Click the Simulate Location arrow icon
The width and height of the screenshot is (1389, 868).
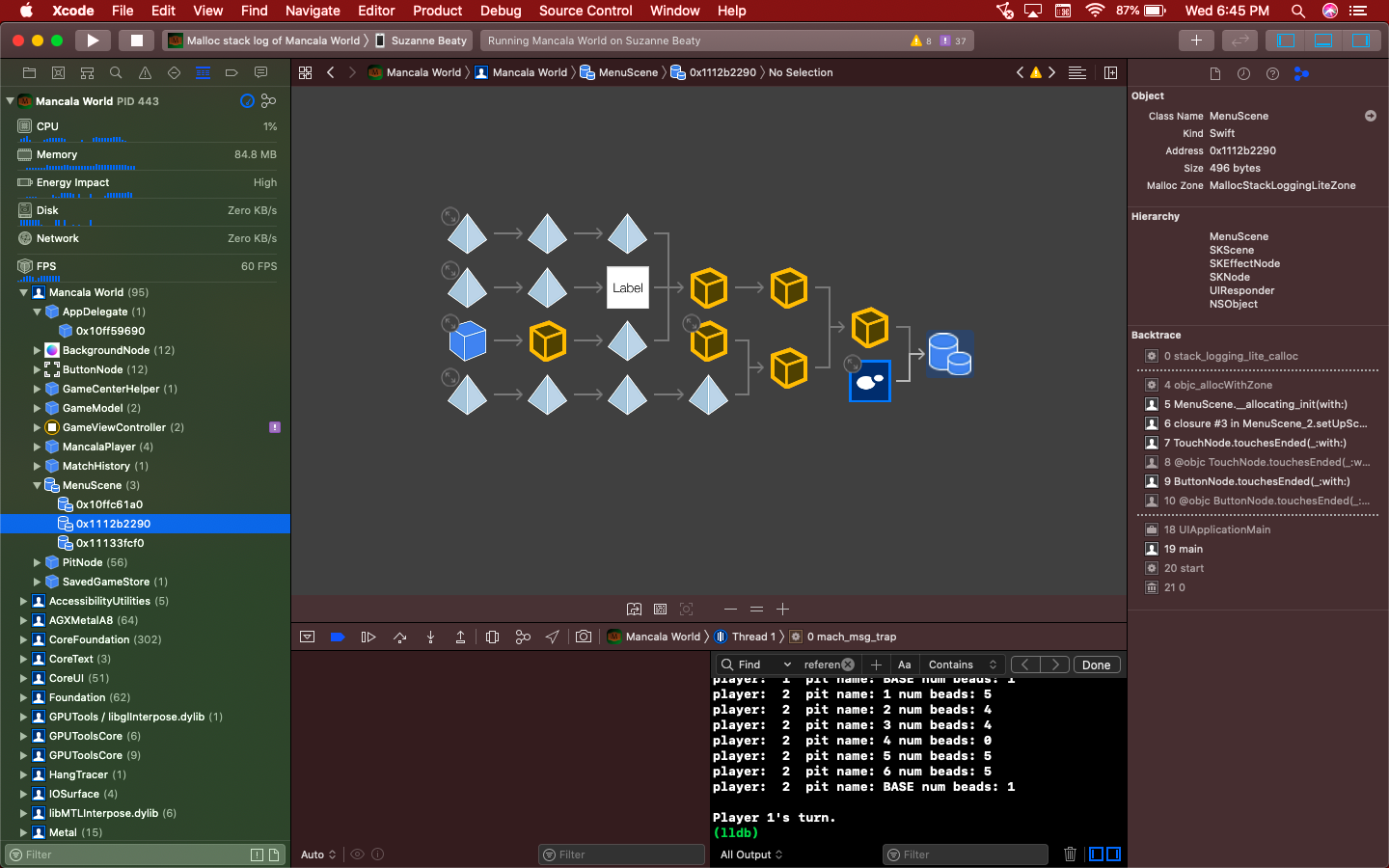[x=553, y=637]
